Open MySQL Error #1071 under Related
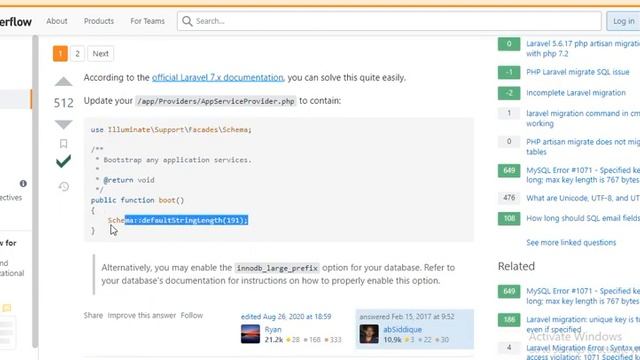 583,296
